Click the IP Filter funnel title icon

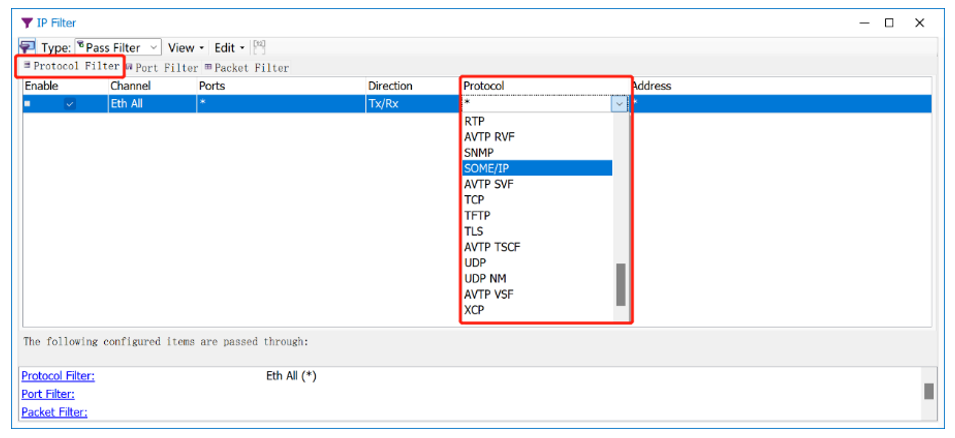(26, 23)
